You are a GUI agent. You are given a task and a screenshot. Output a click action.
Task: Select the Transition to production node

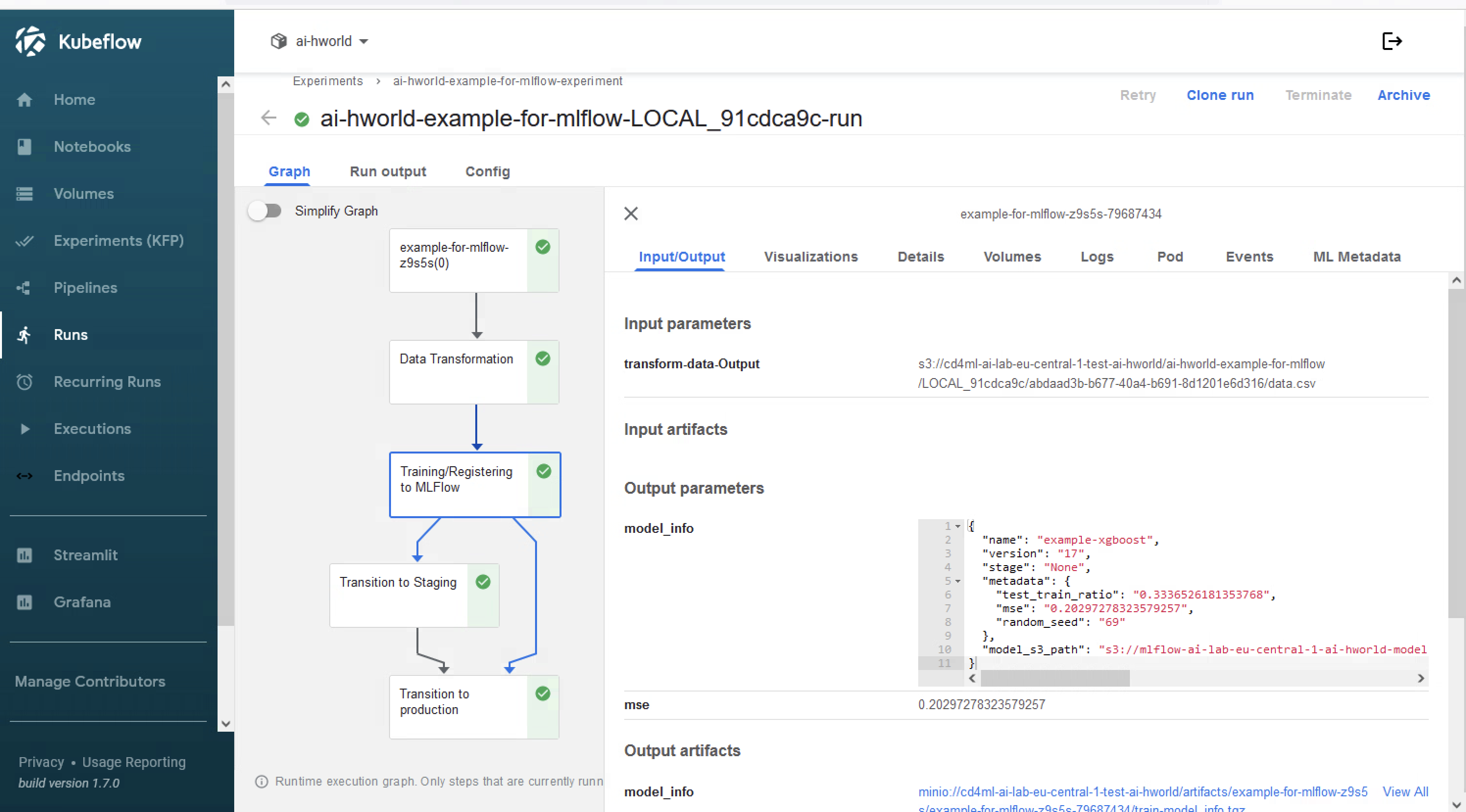[x=473, y=707]
